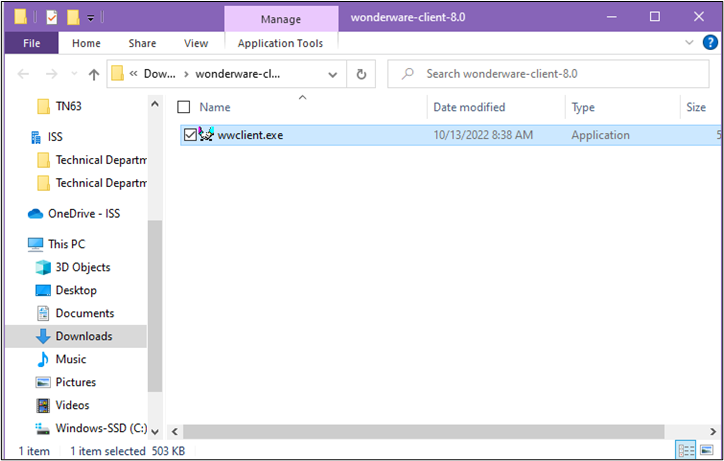Go up one folder level

[94, 74]
